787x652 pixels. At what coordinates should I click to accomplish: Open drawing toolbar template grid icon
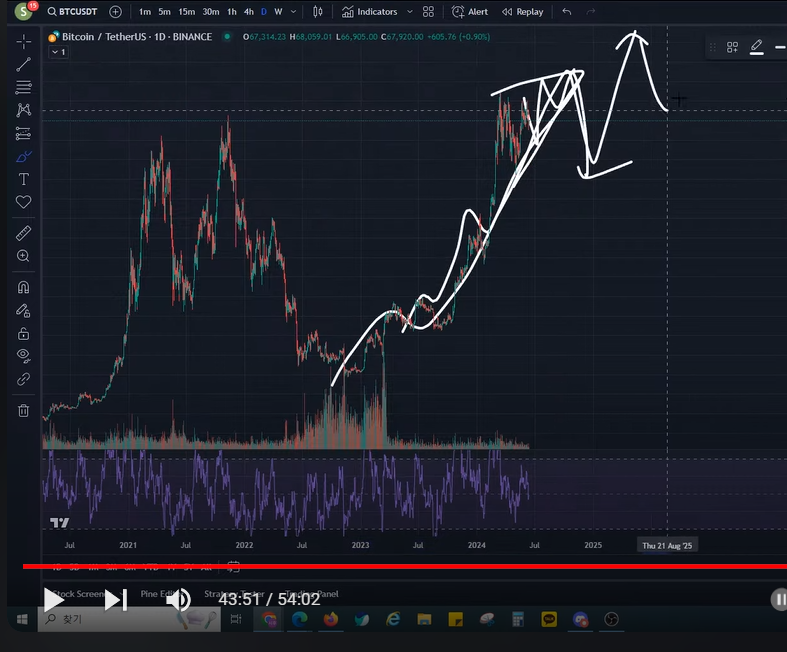(732, 47)
